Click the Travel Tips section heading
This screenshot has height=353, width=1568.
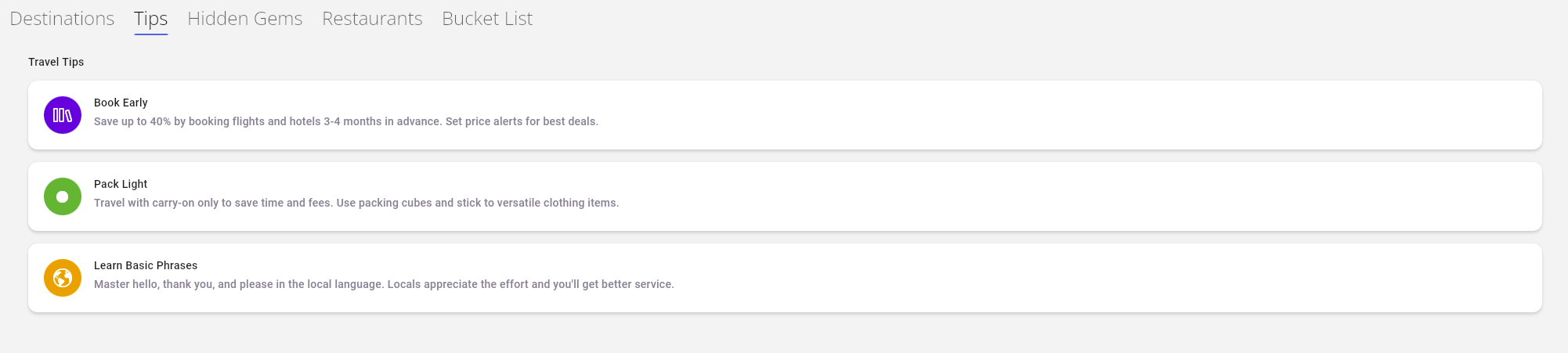[x=56, y=62]
